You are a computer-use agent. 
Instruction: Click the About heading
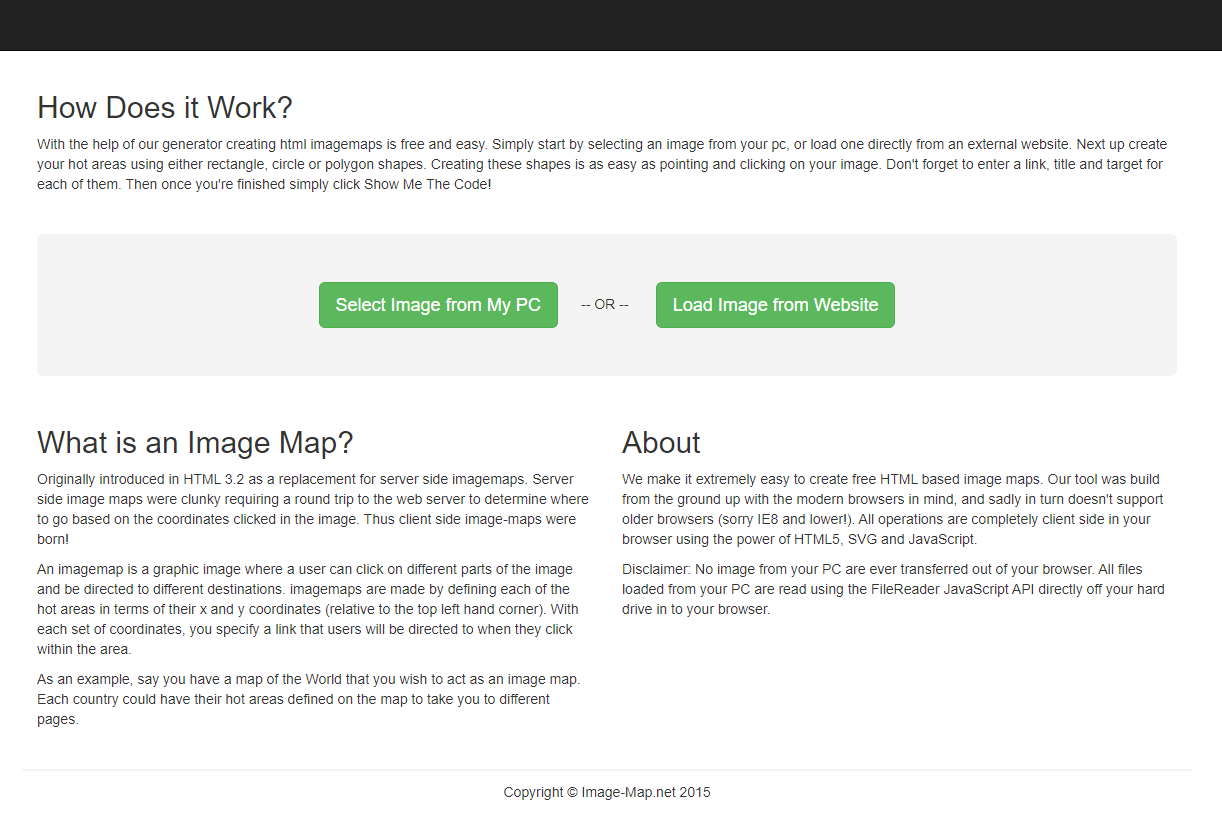661,443
